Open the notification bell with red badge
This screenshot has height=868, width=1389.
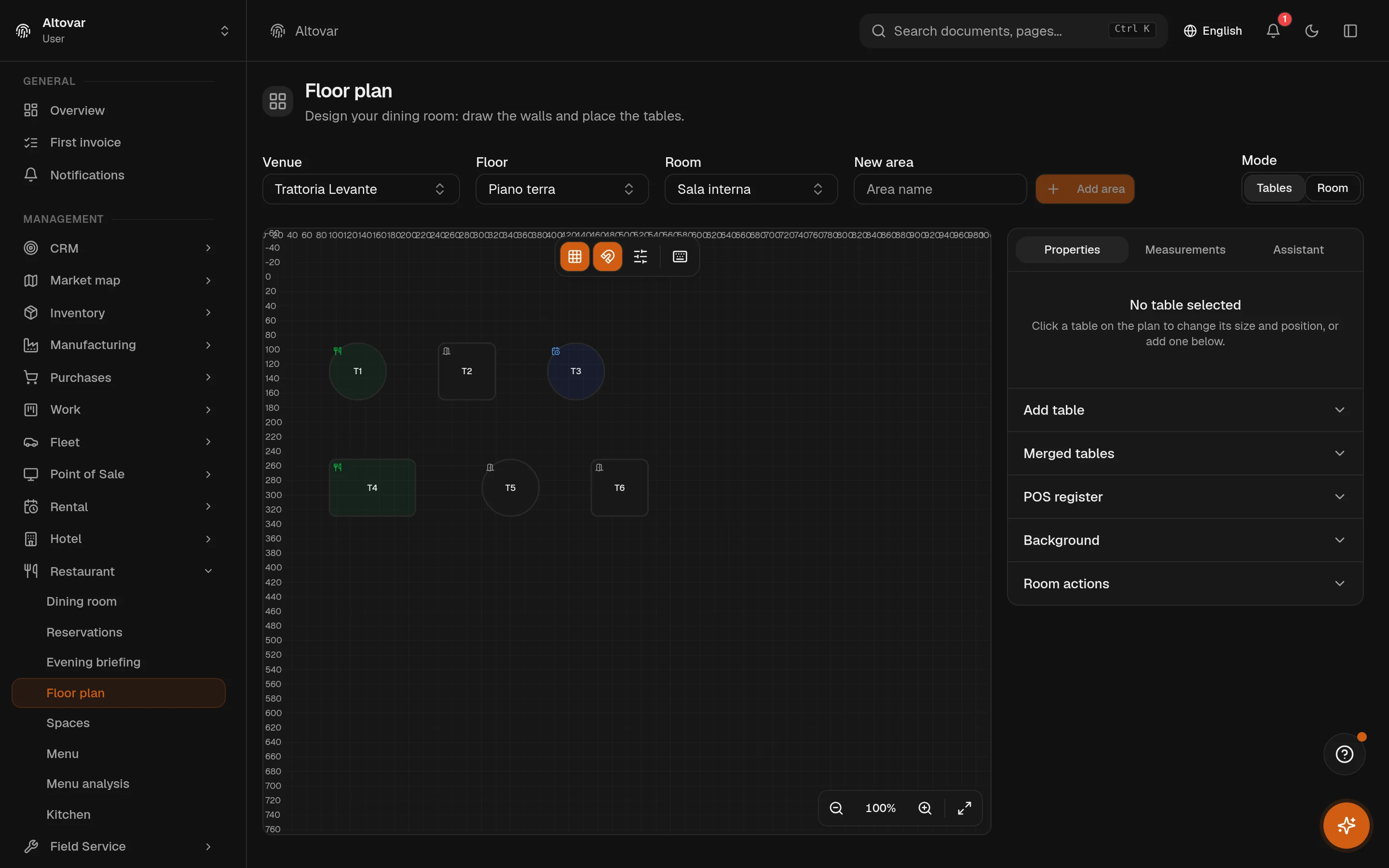(1273, 31)
